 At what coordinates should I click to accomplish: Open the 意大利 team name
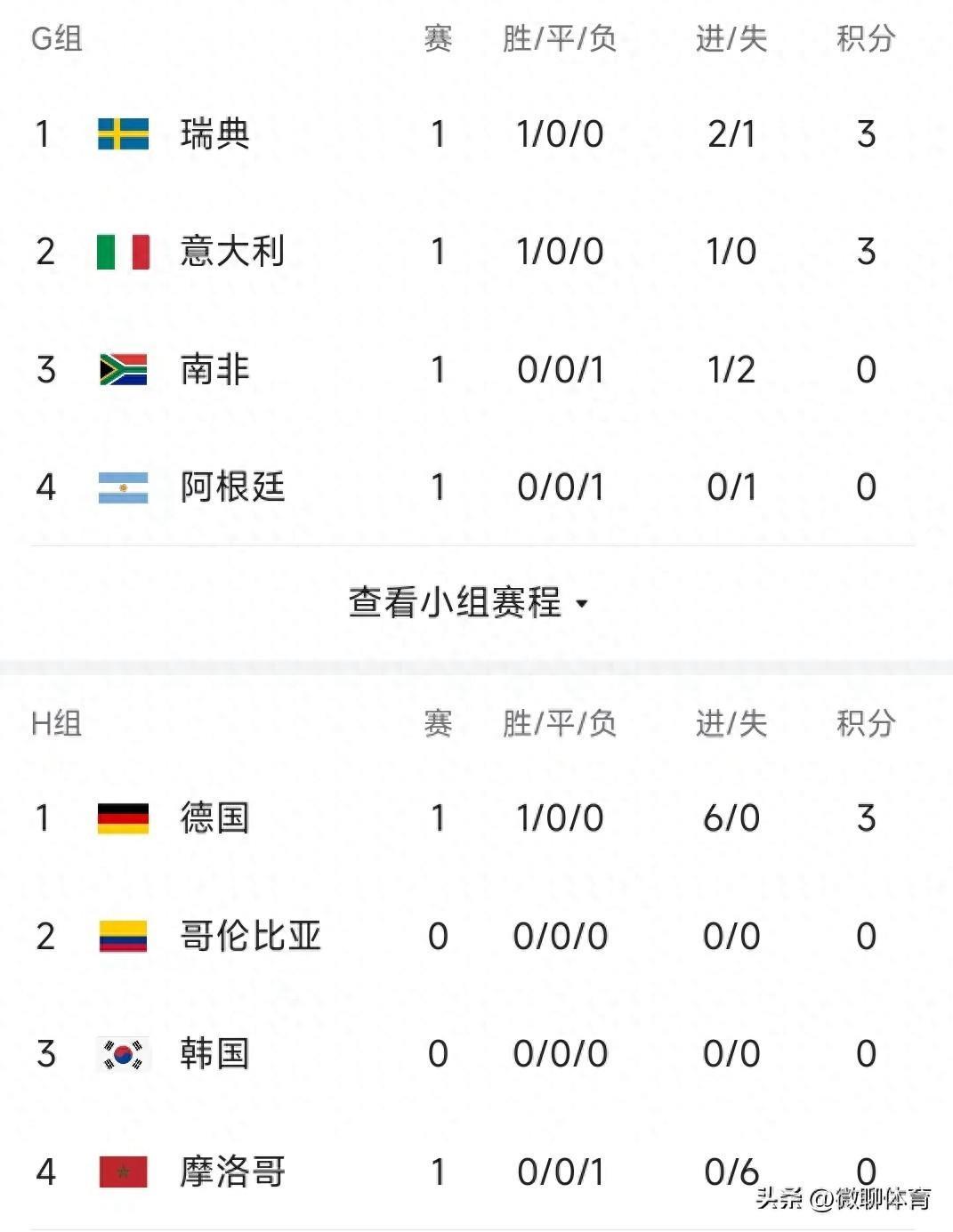(232, 252)
